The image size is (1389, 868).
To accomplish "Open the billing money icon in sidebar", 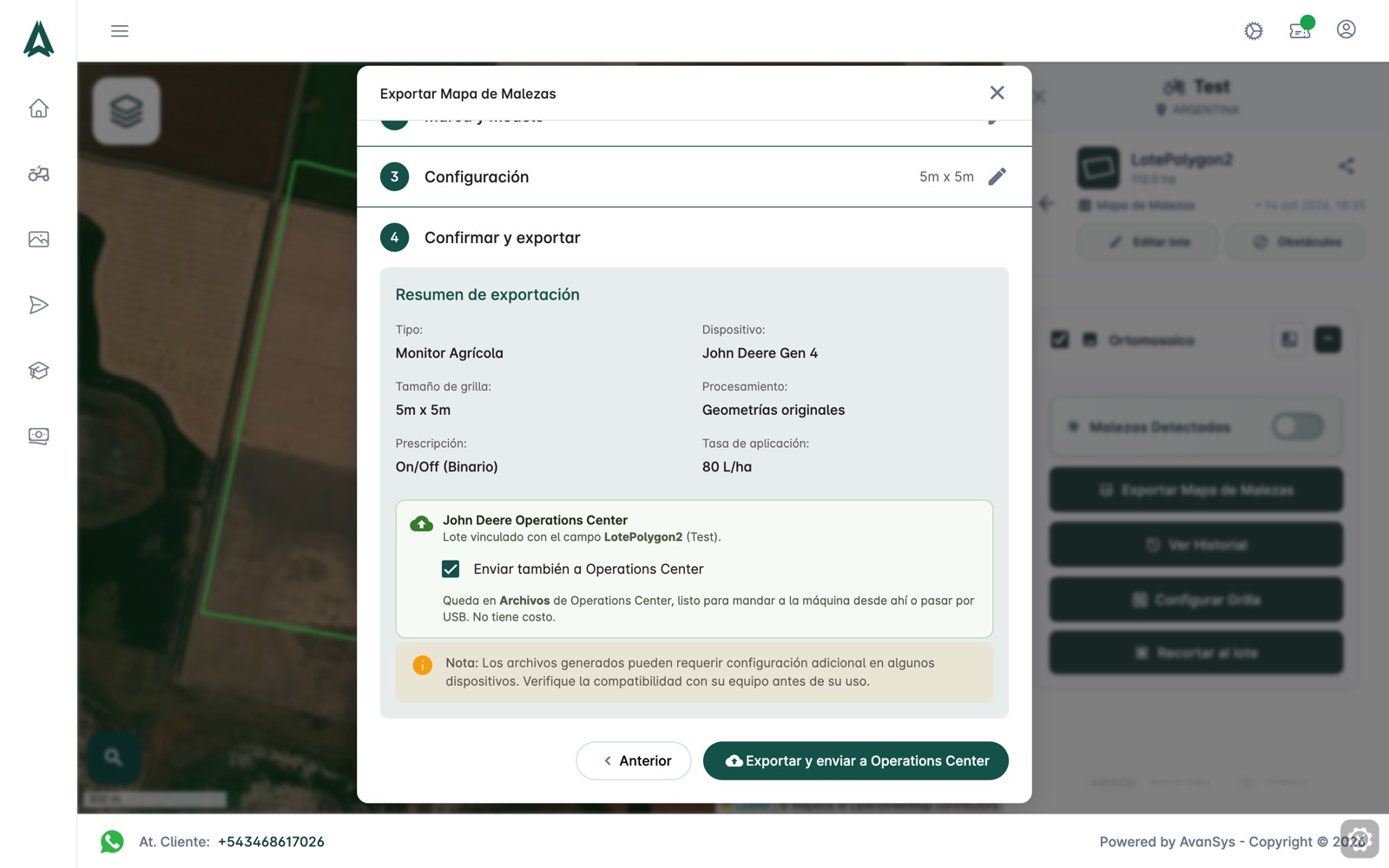I will pos(38,436).
